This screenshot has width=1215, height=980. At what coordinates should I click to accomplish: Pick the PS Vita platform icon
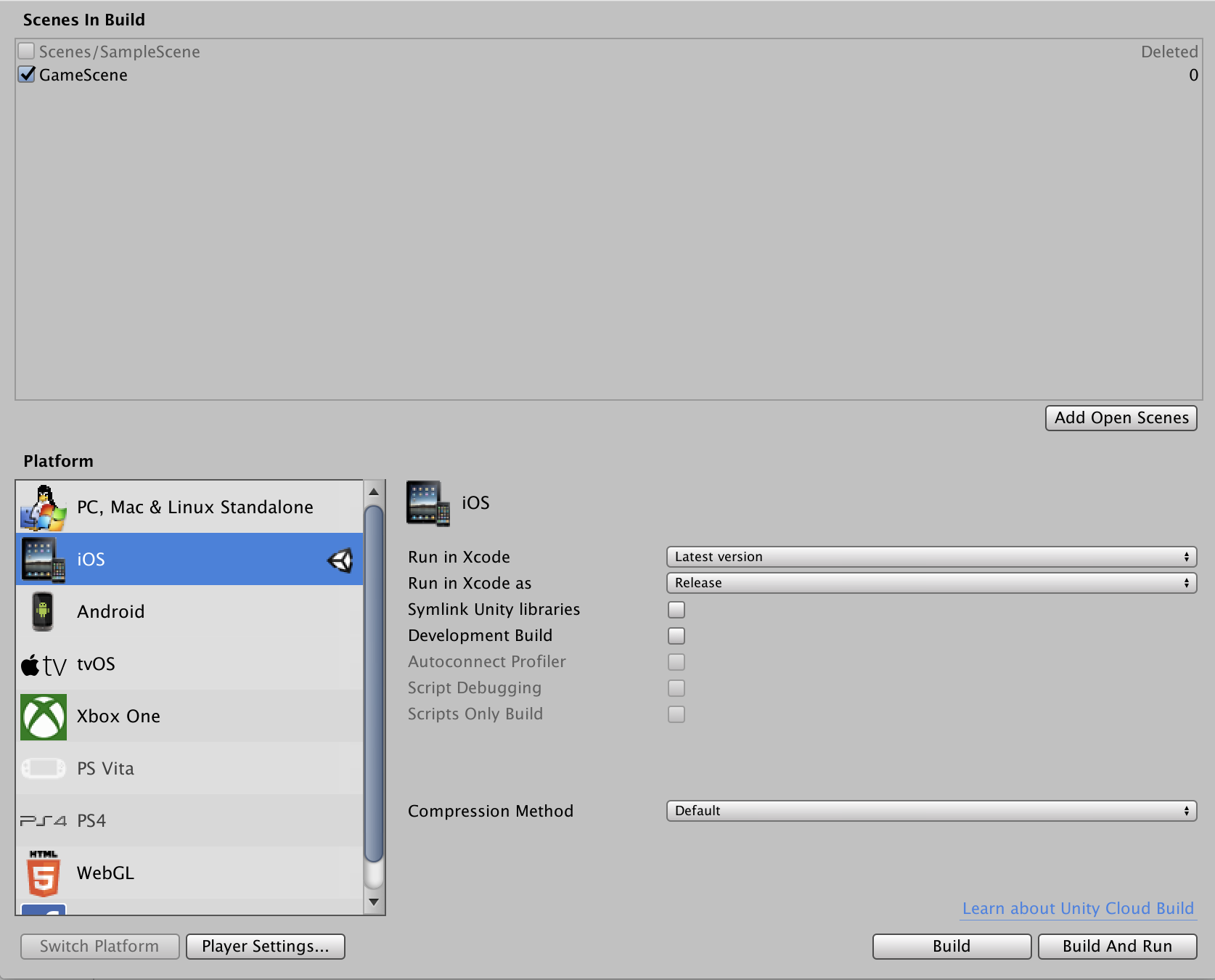44,769
